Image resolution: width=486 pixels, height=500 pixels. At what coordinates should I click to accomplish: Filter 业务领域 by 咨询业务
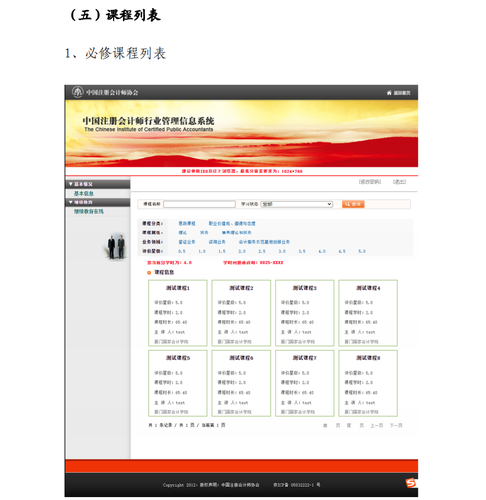point(217,242)
